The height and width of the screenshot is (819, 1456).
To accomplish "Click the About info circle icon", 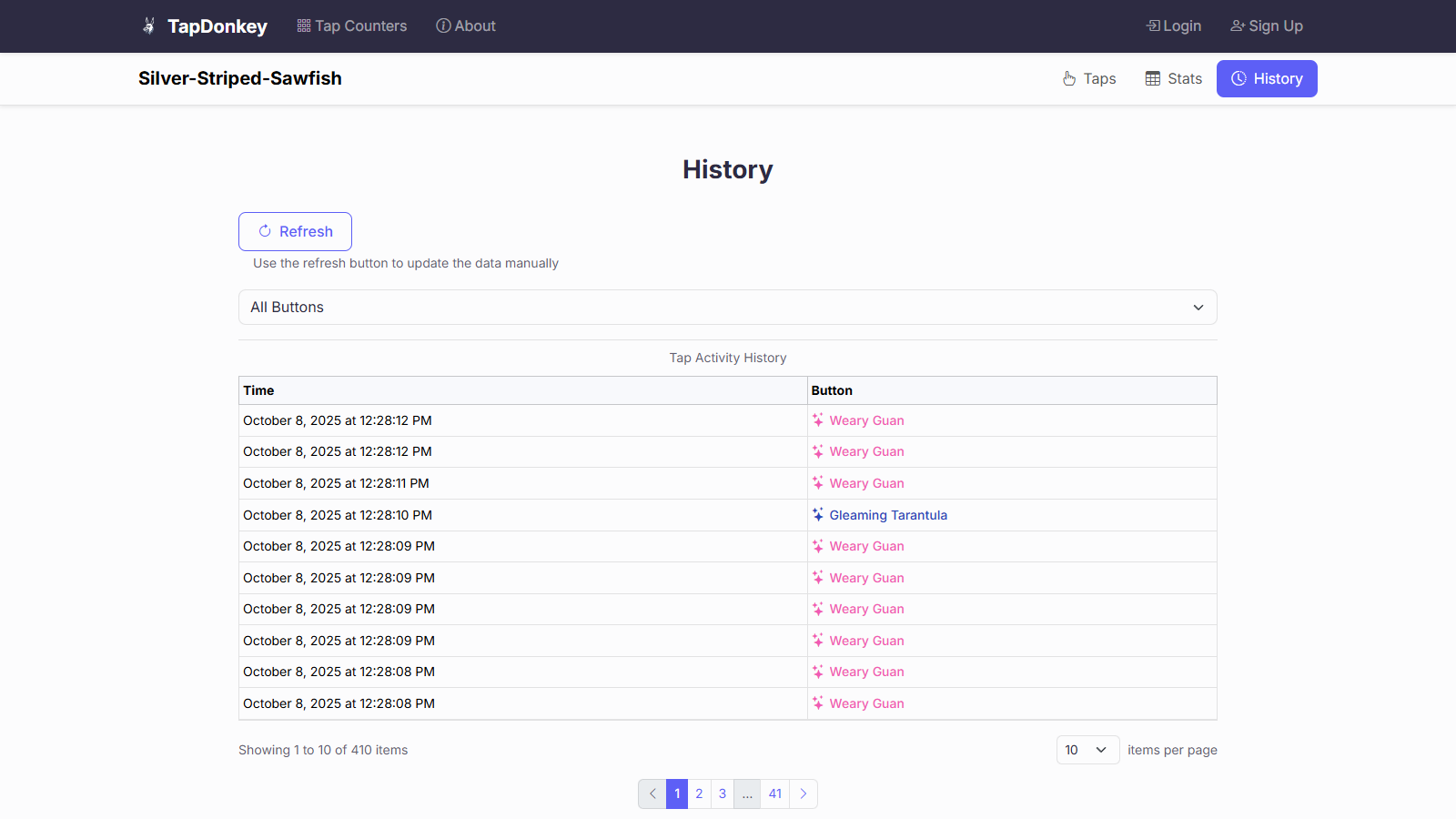I will 443,25.
